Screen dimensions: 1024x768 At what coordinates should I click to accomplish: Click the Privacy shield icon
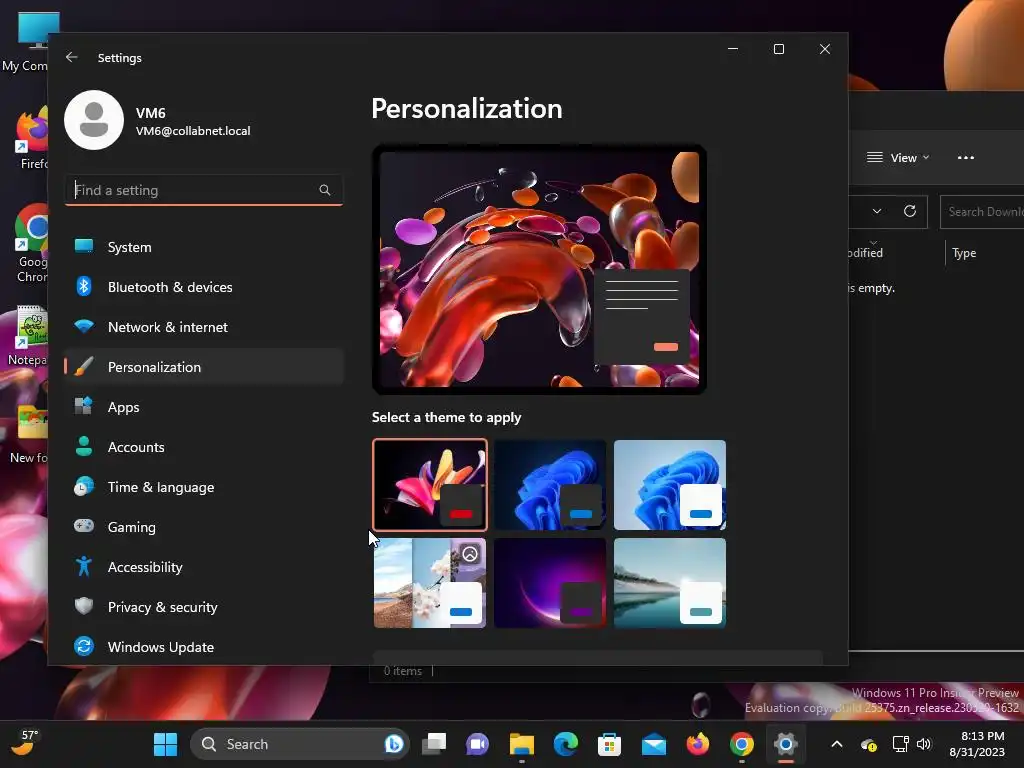pos(84,606)
